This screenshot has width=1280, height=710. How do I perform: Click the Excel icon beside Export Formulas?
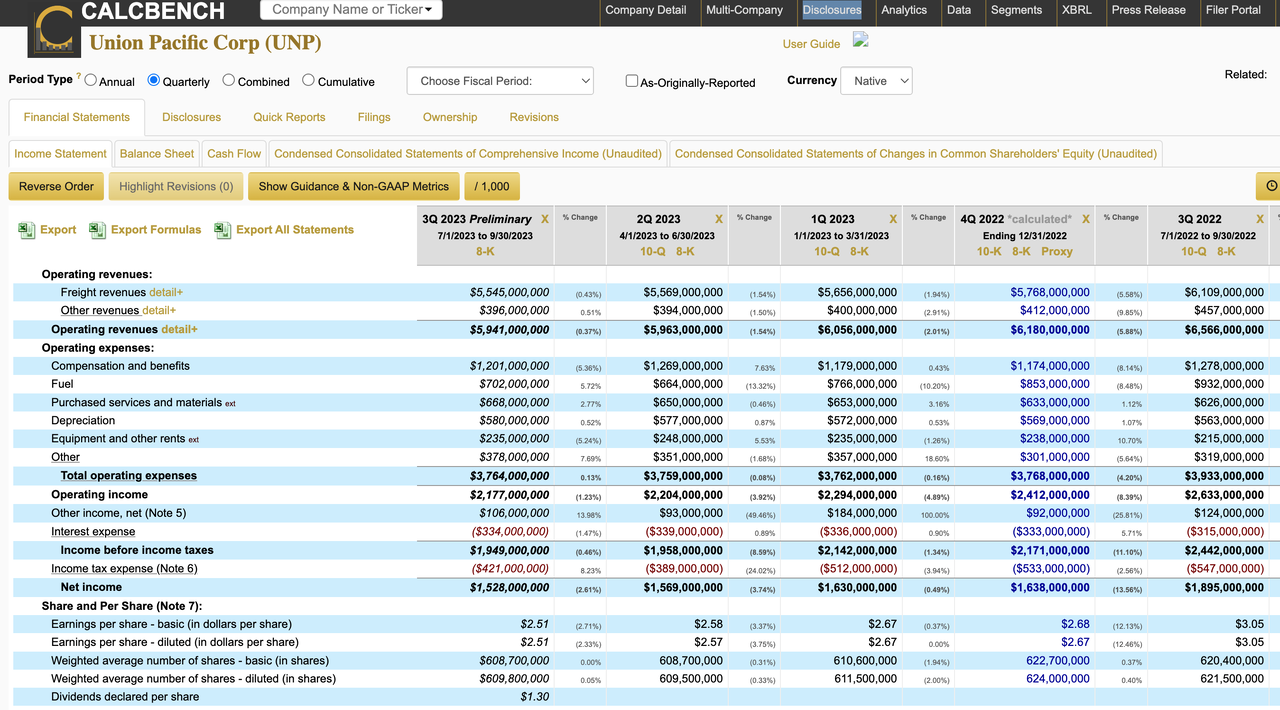click(97, 230)
